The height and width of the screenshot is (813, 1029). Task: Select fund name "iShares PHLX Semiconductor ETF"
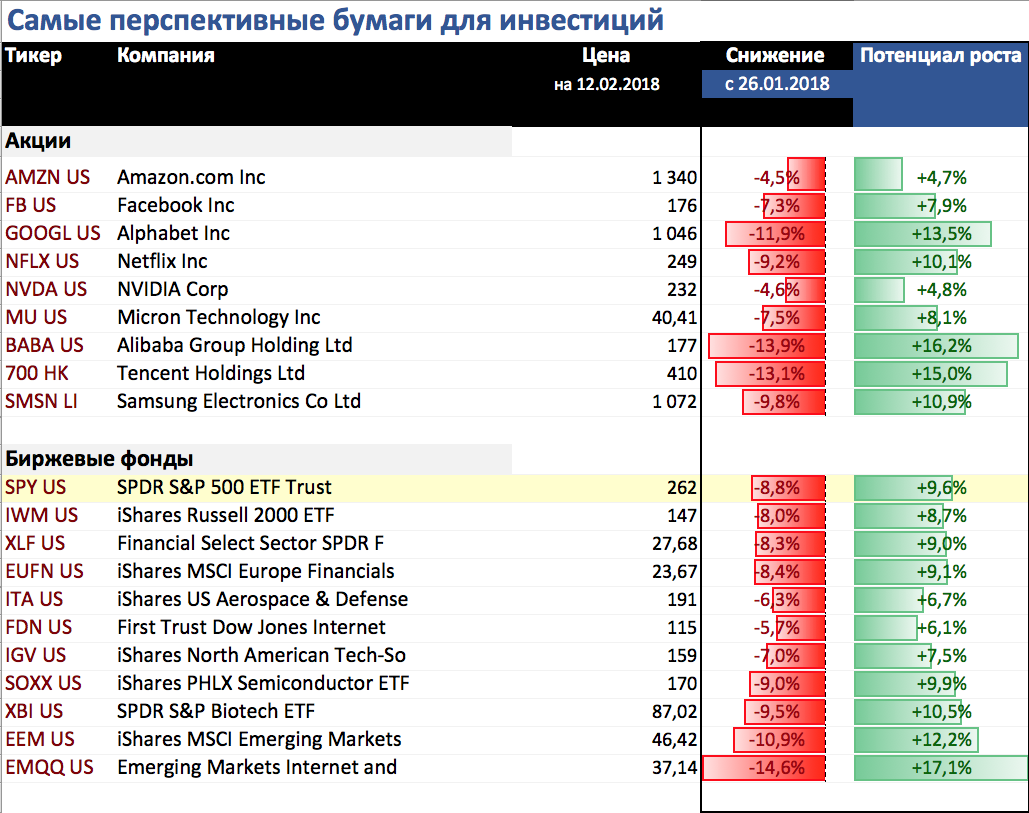(263, 683)
